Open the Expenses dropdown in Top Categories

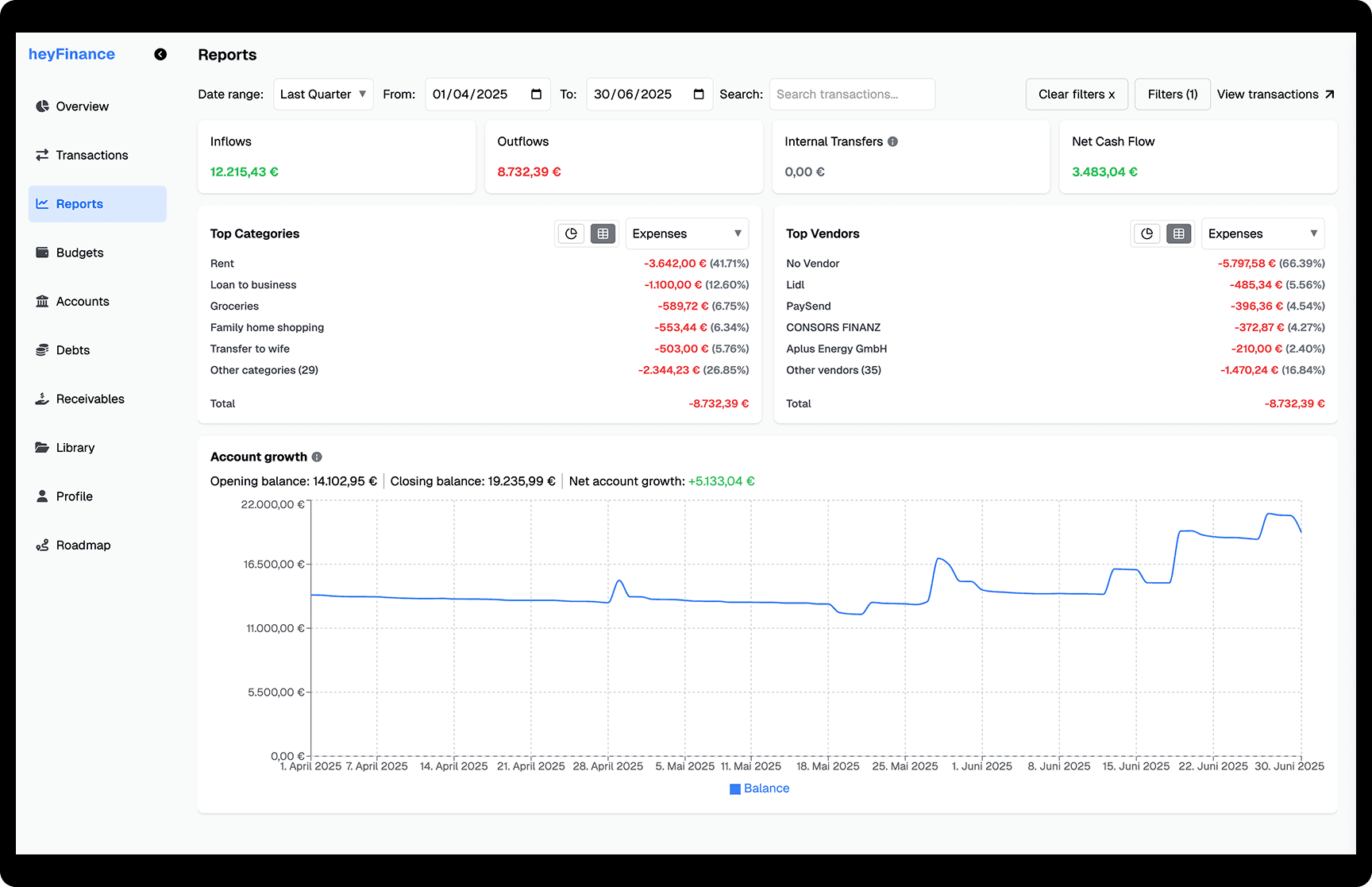click(686, 233)
